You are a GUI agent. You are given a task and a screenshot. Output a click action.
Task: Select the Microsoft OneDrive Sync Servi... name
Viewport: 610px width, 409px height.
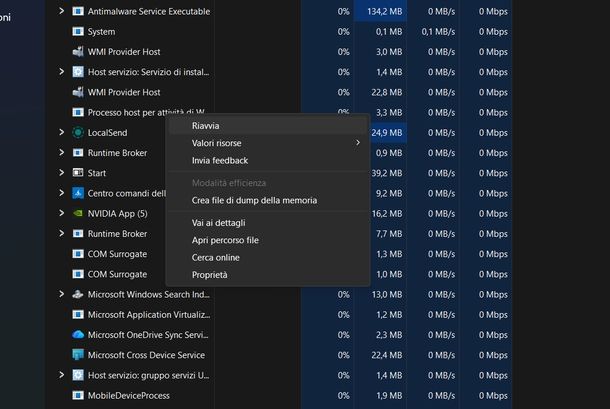[148, 335]
